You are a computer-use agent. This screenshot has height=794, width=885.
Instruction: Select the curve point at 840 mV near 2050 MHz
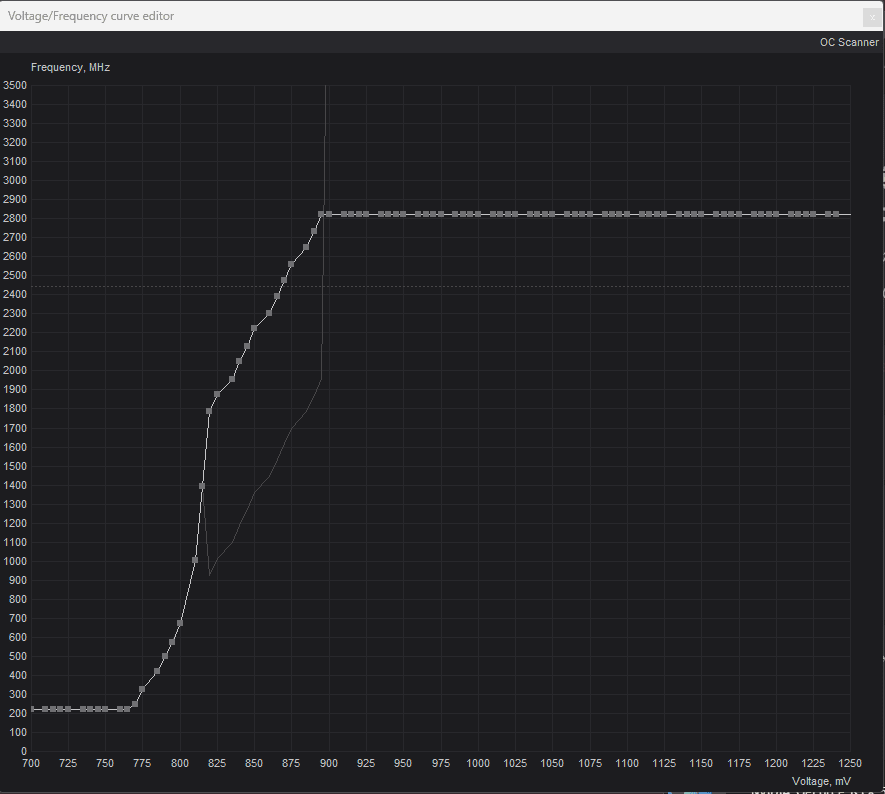239,361
